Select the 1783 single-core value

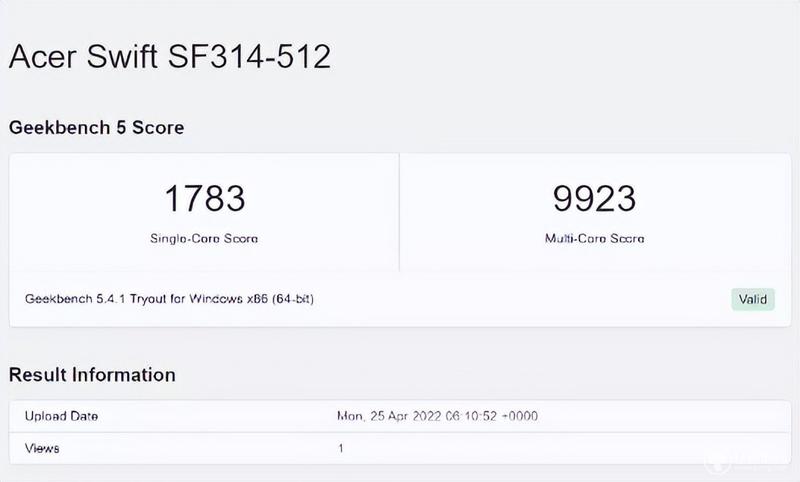(205, 198)
